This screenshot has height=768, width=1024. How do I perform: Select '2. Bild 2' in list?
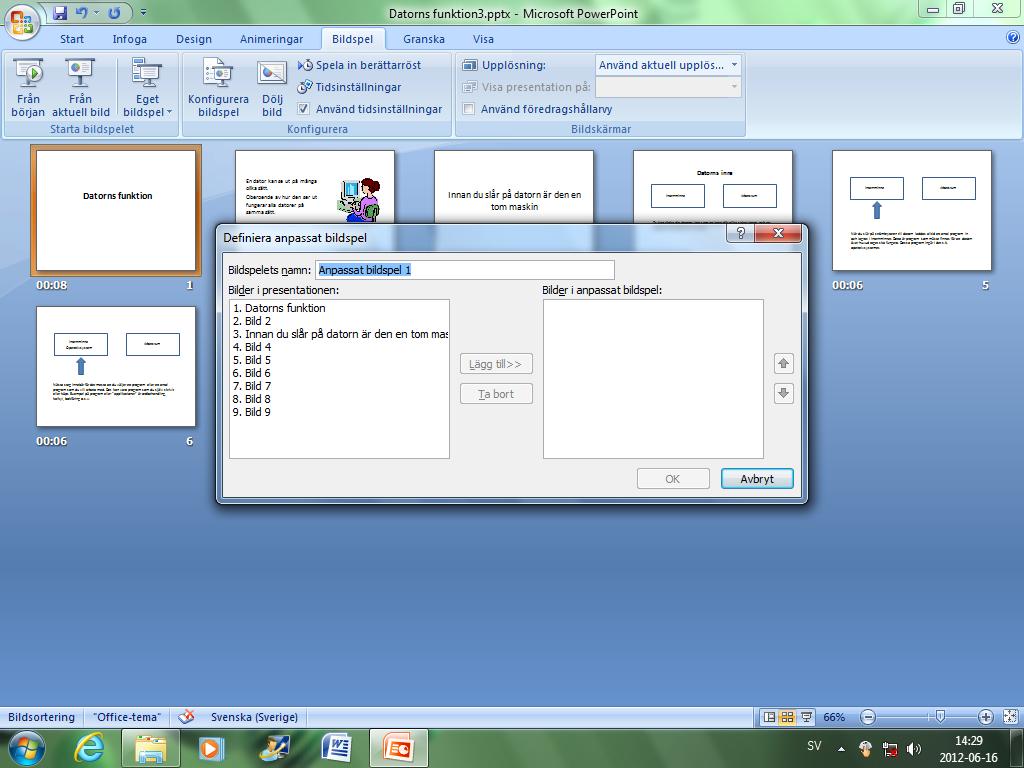[x=339, y=321]
